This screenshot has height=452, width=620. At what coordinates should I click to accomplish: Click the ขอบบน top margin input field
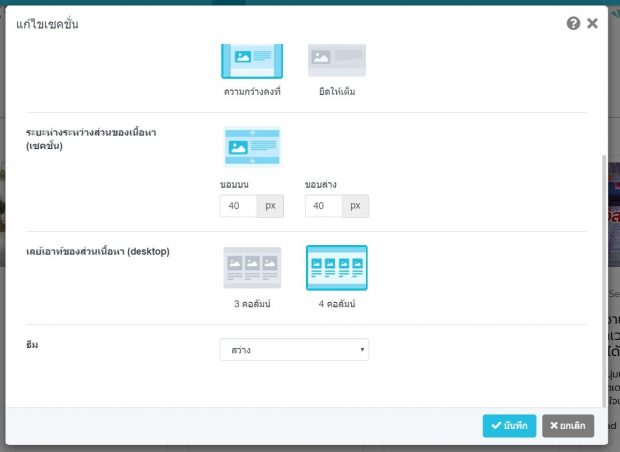238,206
